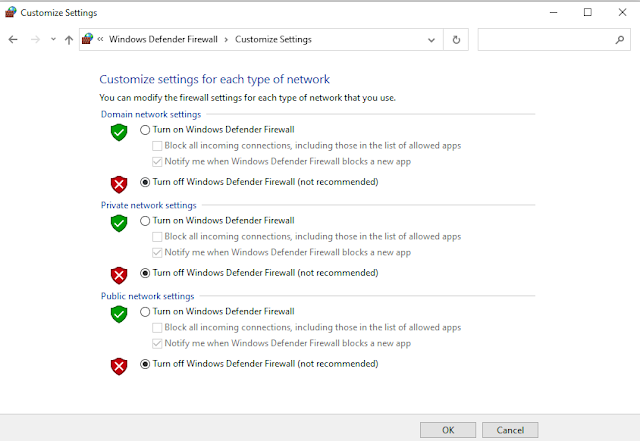Click green shield icon under Public settings
This screenshot has height=441, width=640.
119,314
